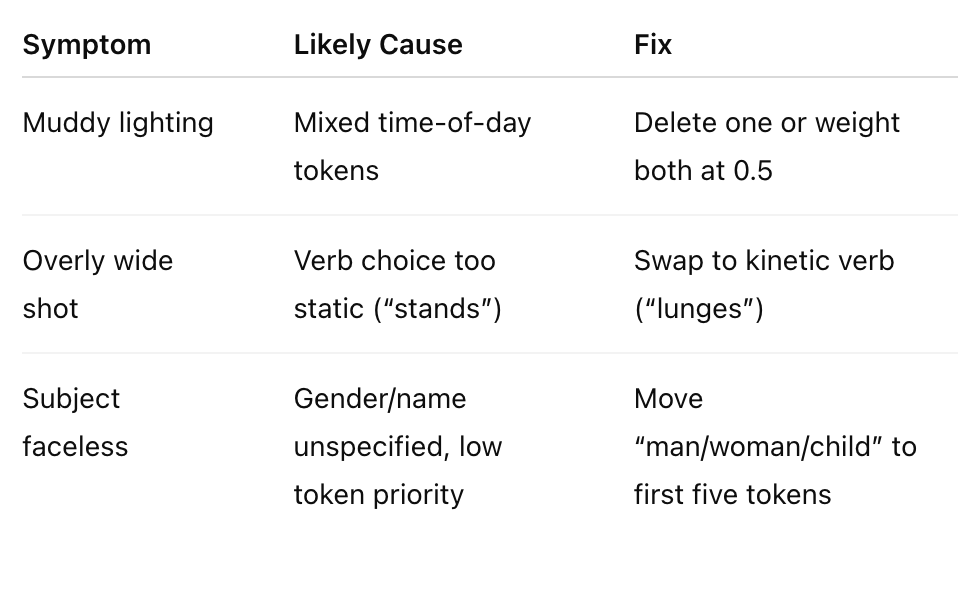Click the Mixed time-of-day tokens cause cell
This screenshot has height=600, width=966.
click(x=412, y=146)
